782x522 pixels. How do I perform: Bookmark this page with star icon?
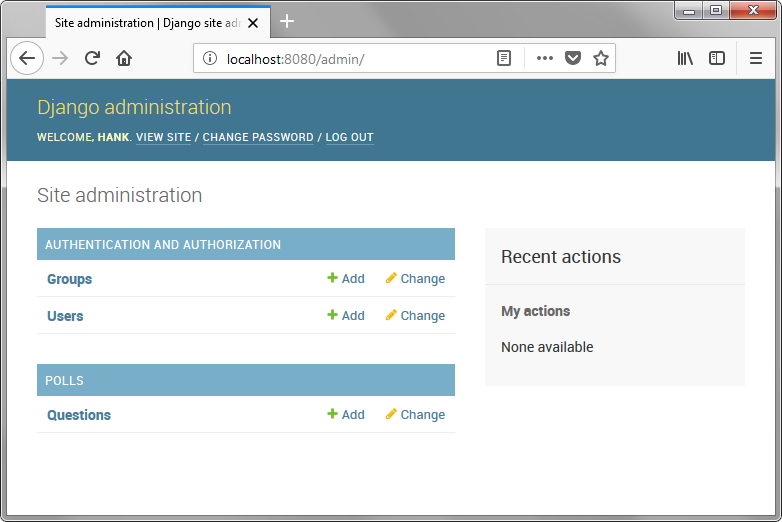click(x=601, y=58)
